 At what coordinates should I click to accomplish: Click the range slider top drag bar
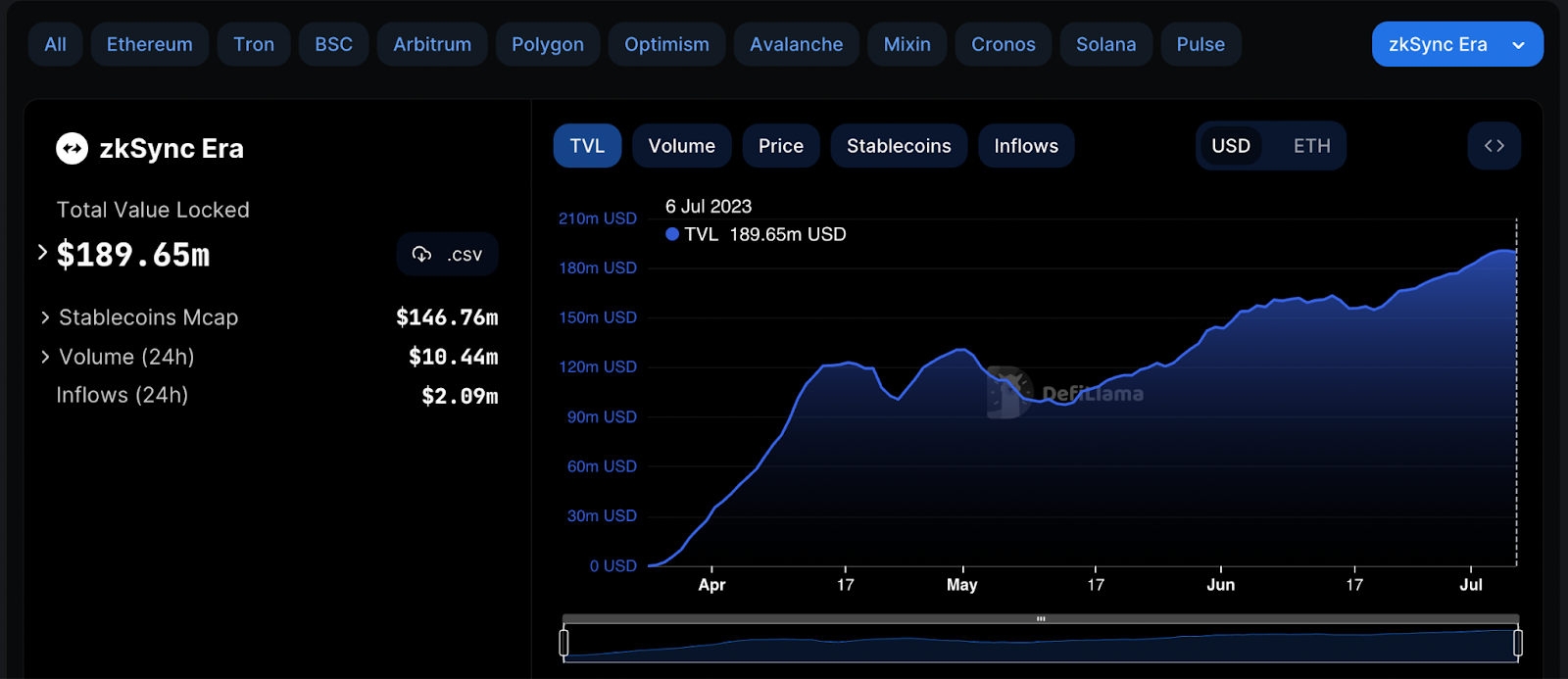click(x=1041, y=619)
